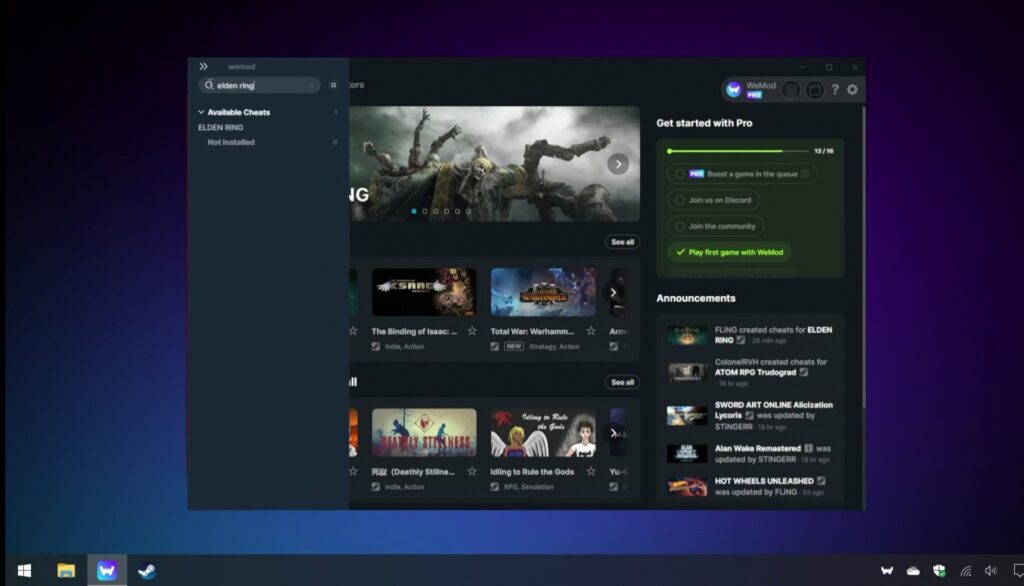Favorite Total War: Warhammer with its star
Viewport: 1024px width, 586px height.
click(x=590, y=331)
